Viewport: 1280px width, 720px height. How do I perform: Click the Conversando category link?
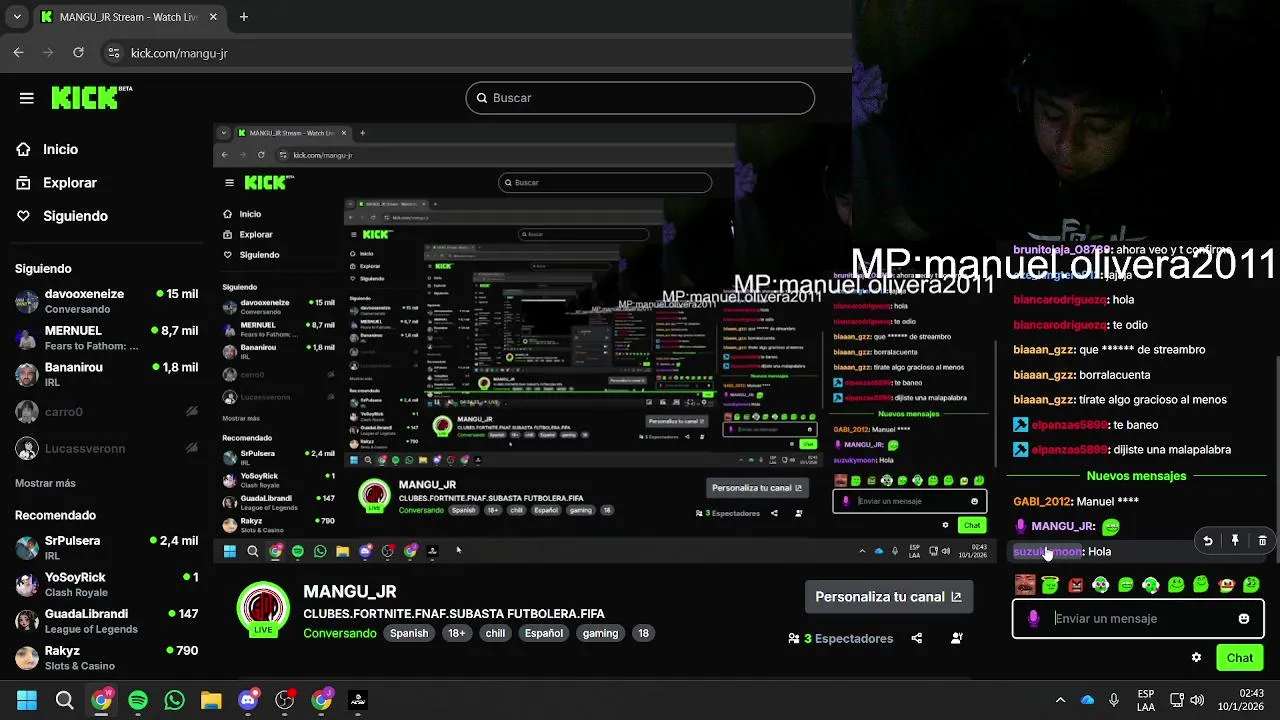pyautogui.click(x=340, y=633)
